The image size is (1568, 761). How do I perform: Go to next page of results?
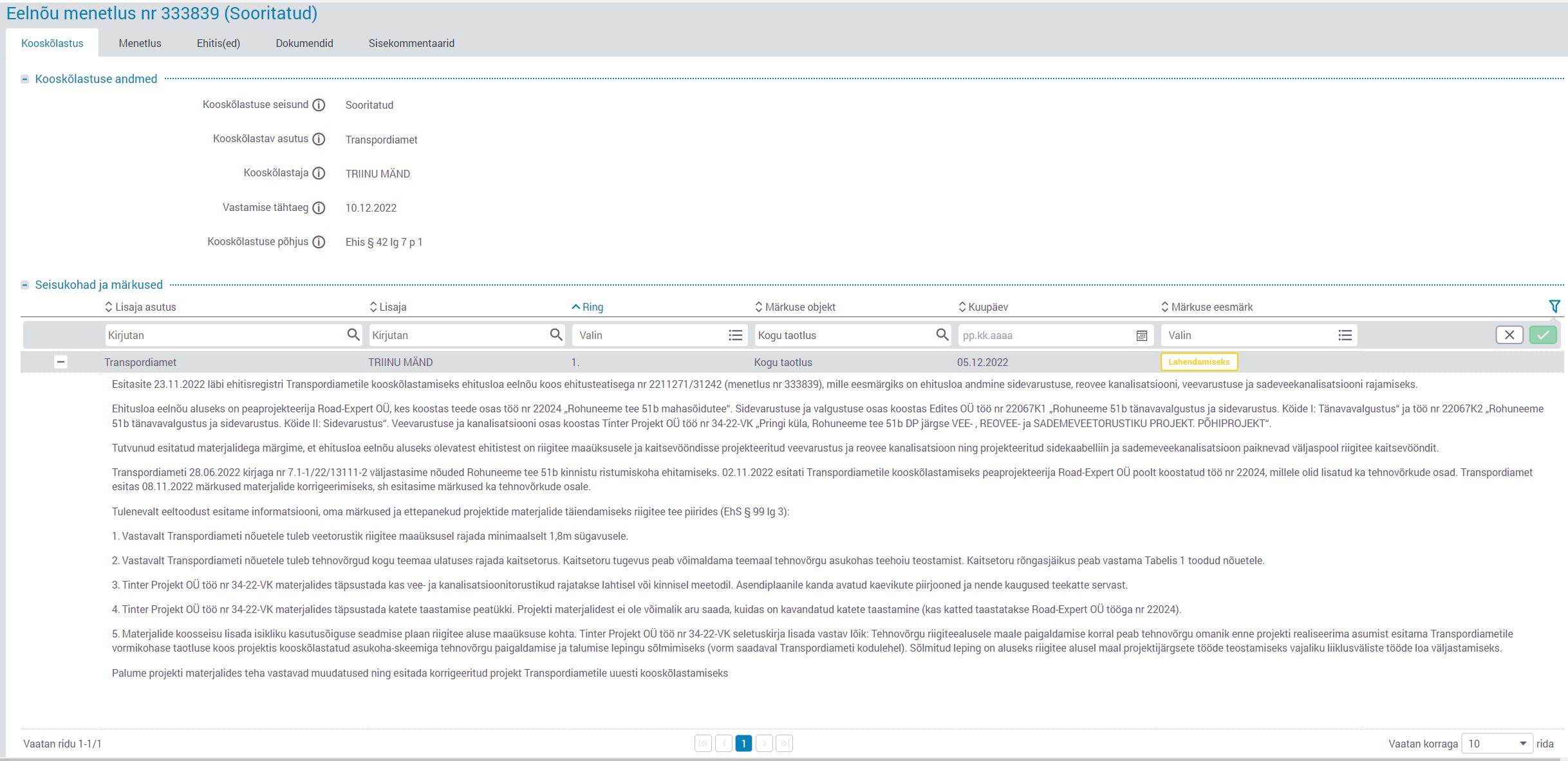pyautogui.click(x=764, y=744)
